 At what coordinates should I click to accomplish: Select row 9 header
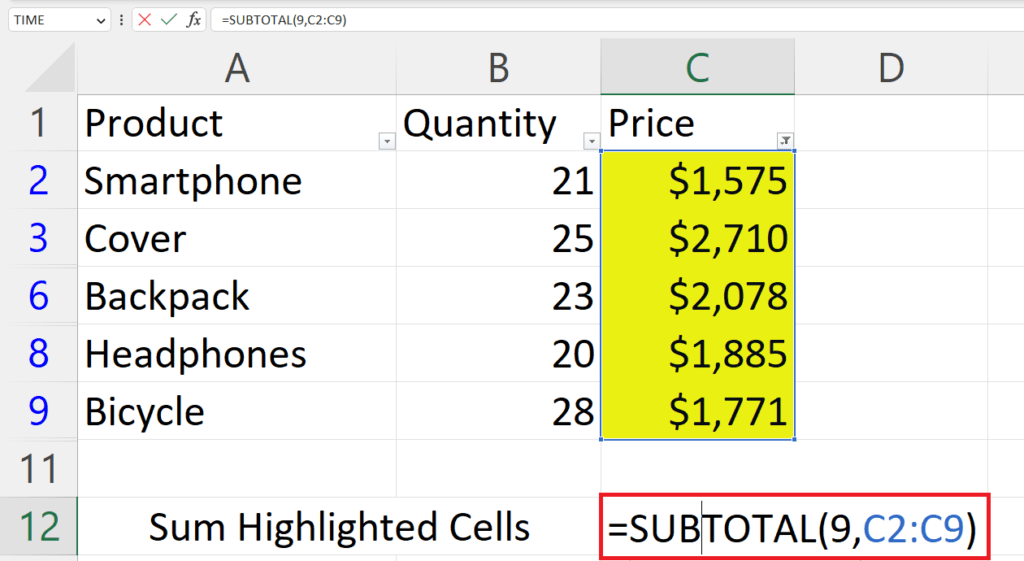tap(39, 410)
